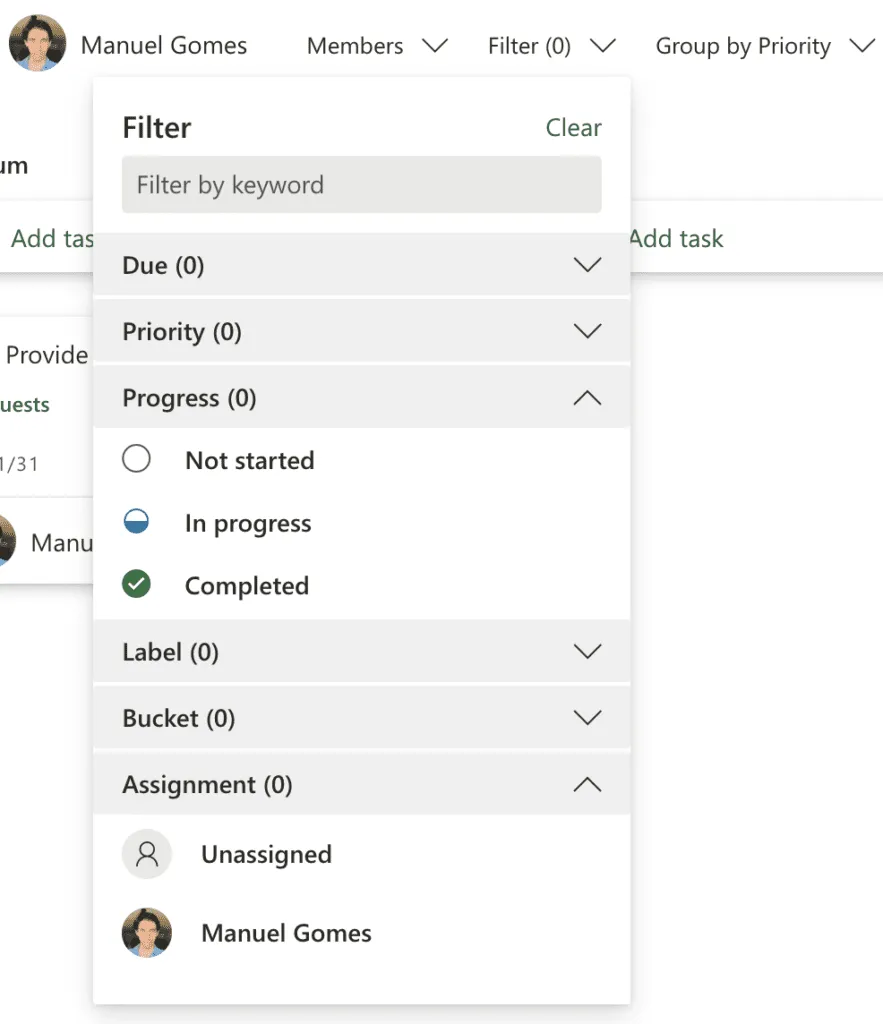The height and width of the screenshot is (1024, 883).
Task: Close the Filter (0) menu
Action: pyautogui.click(x=550, y=46)
